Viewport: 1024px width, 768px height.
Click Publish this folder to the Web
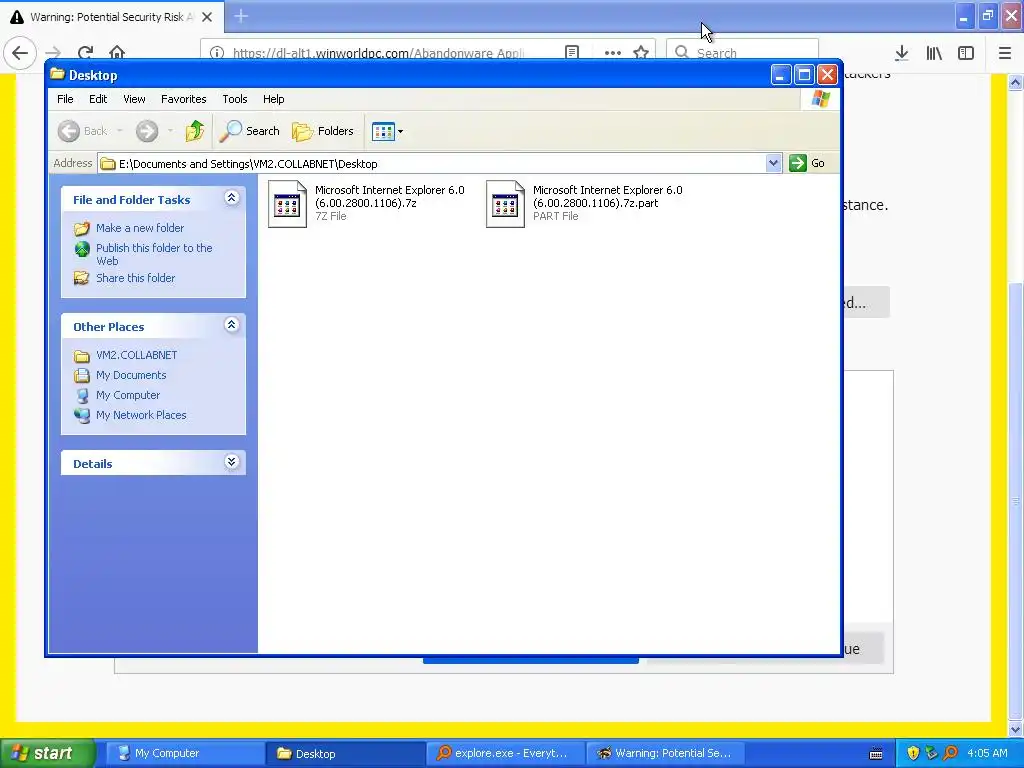(154, 254)
